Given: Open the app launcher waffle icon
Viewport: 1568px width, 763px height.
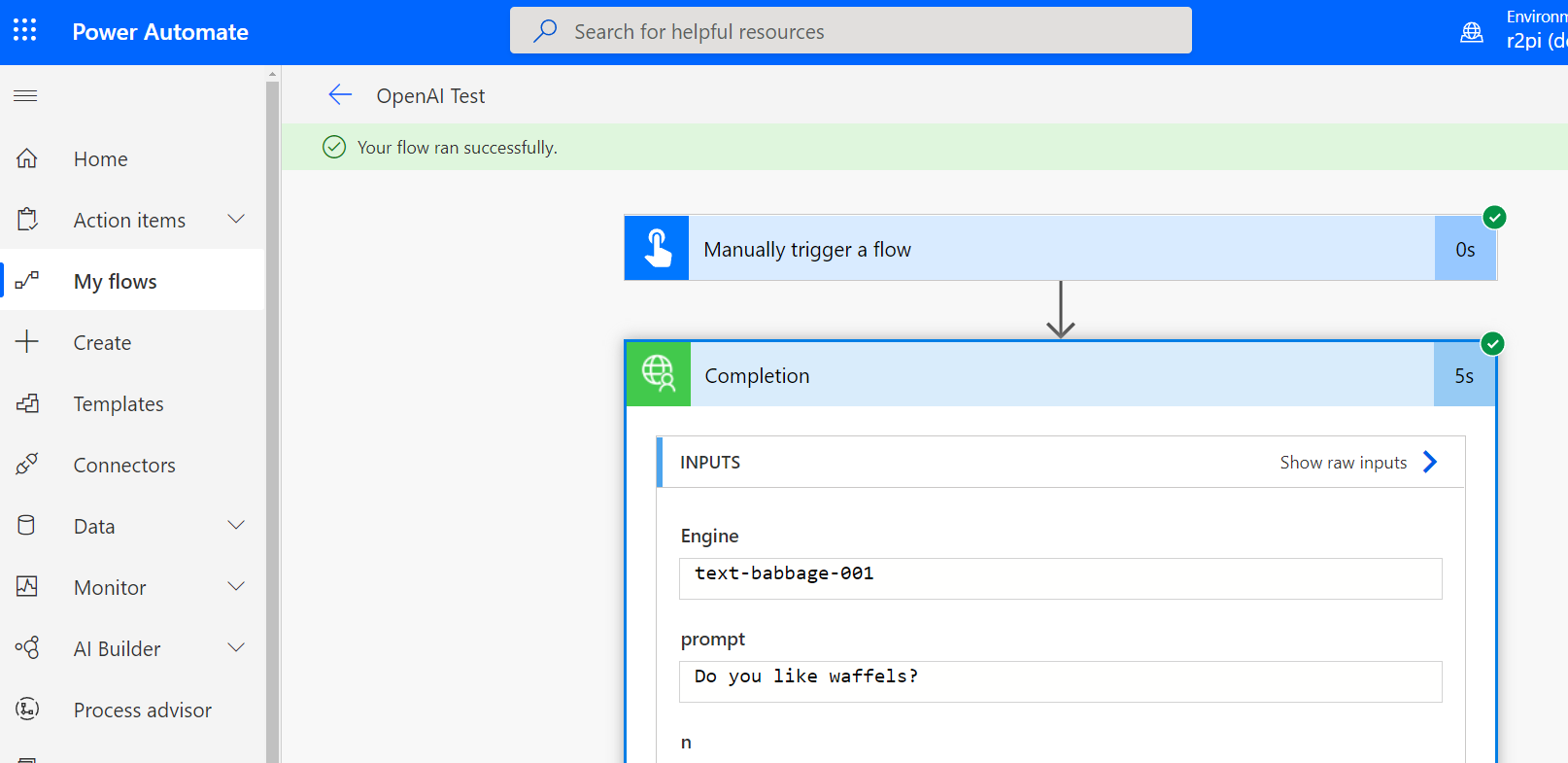Looking at the screenshot, I should (25, 30).
